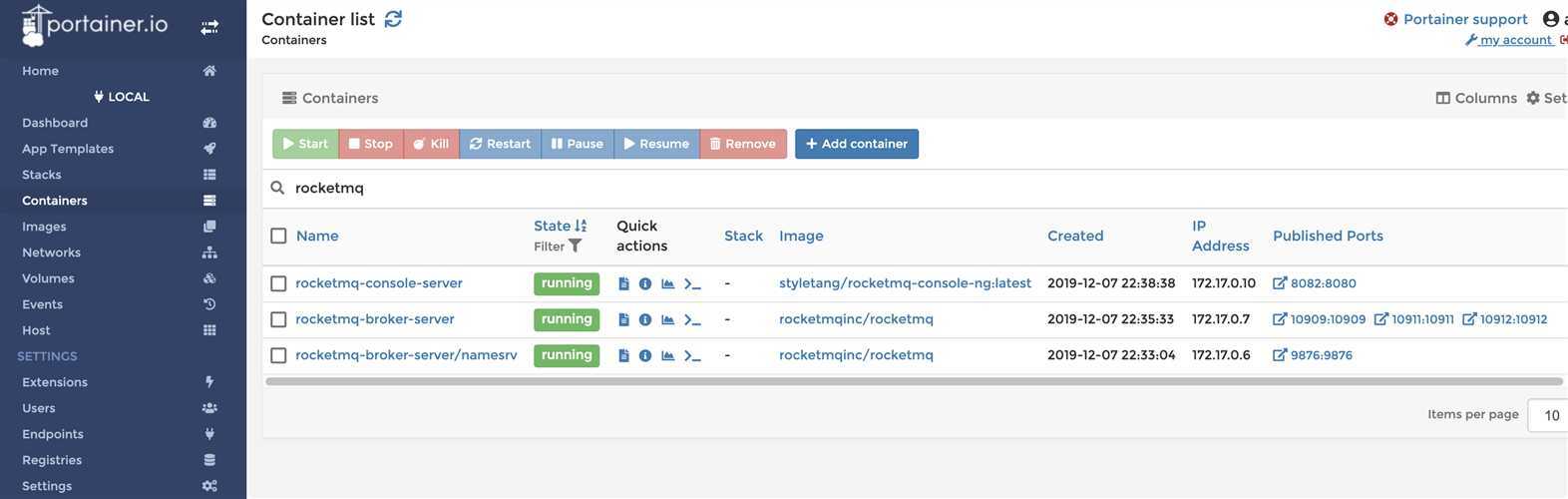Open Users in the sidebar
Screen dimensions: 1568x499
39,408
